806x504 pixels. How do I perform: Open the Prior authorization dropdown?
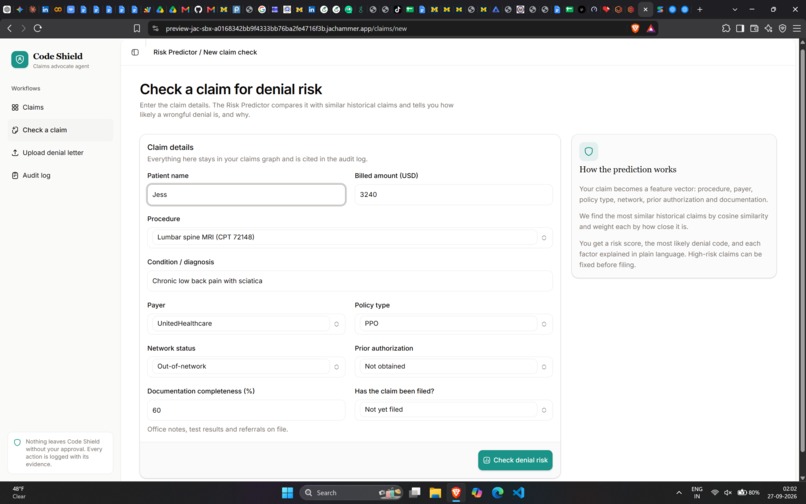click(453, 366)
